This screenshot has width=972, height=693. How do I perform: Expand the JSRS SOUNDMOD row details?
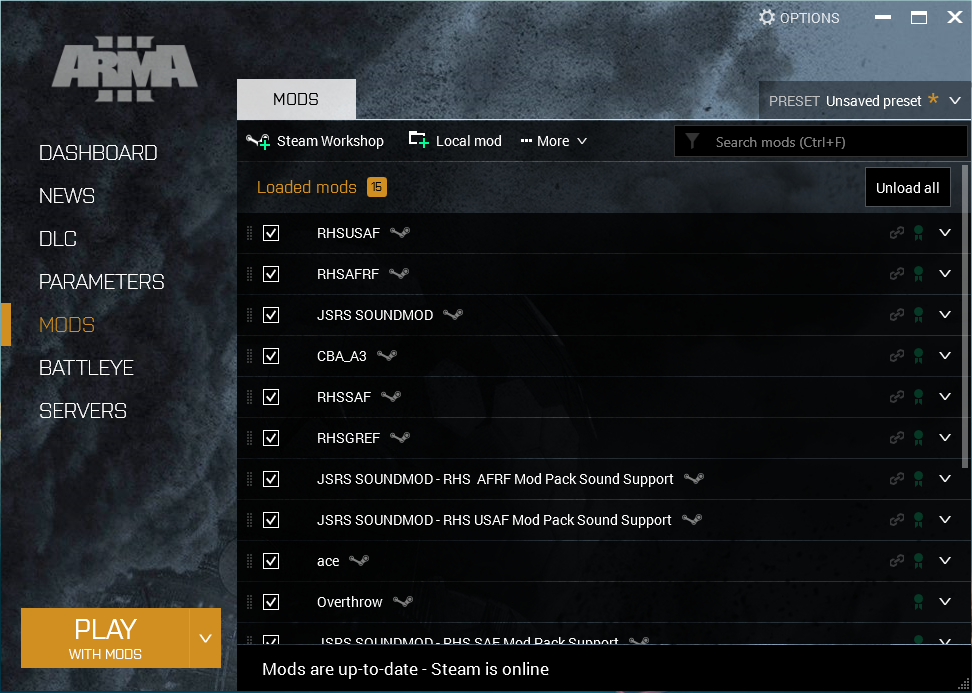[x=946, y=315]
